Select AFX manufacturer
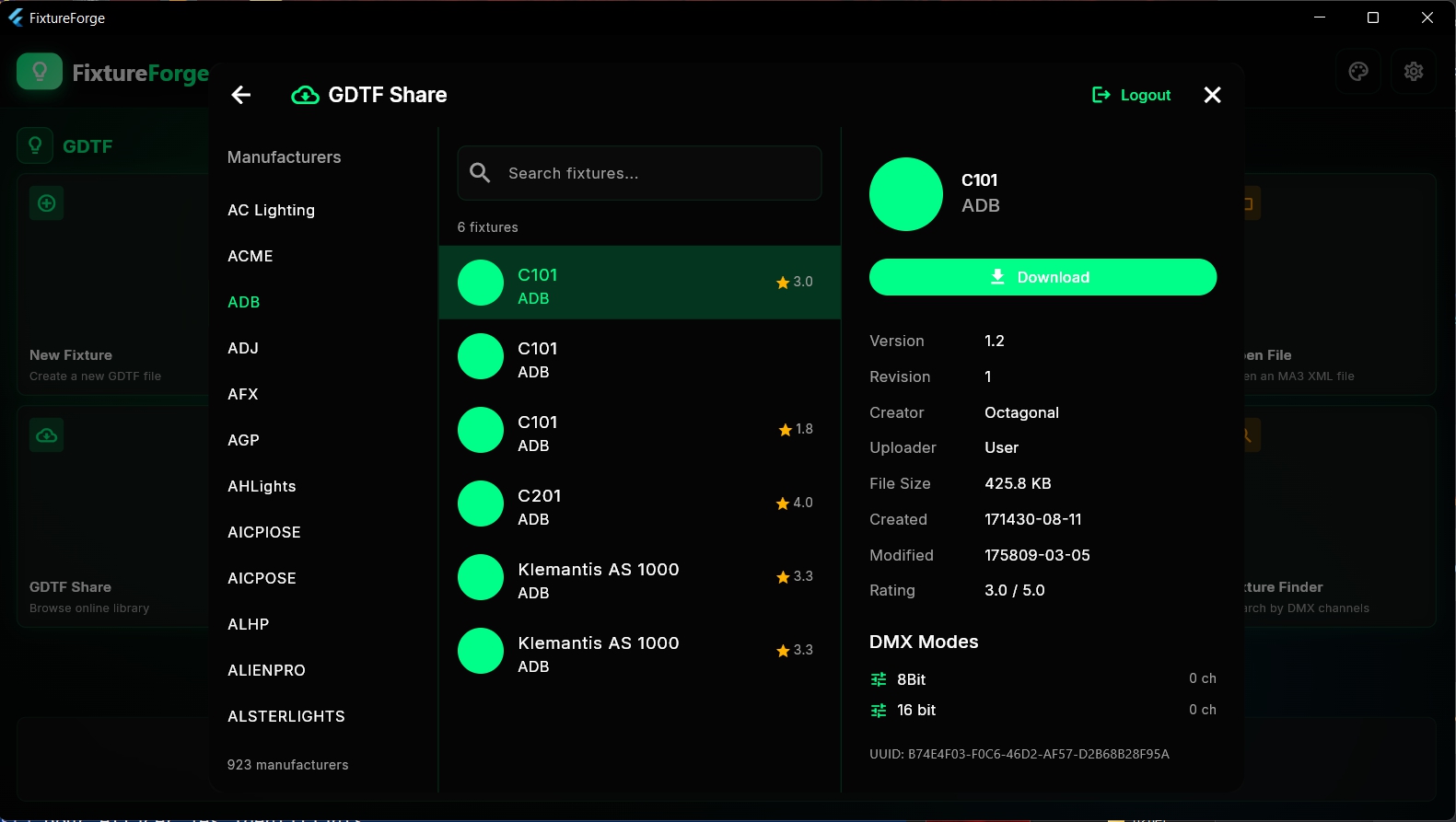This screenshot has height=822, width=1456. (243, 394)
